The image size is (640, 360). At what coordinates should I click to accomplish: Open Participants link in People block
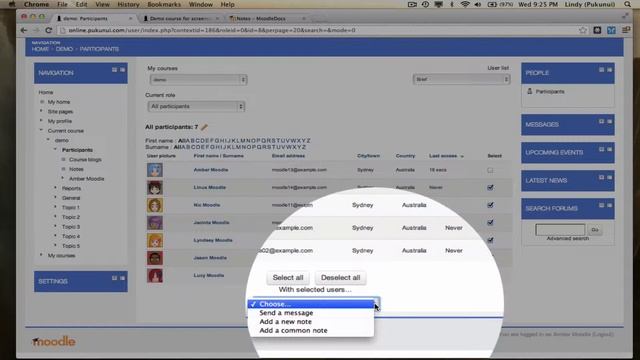[x=550, y=92]
